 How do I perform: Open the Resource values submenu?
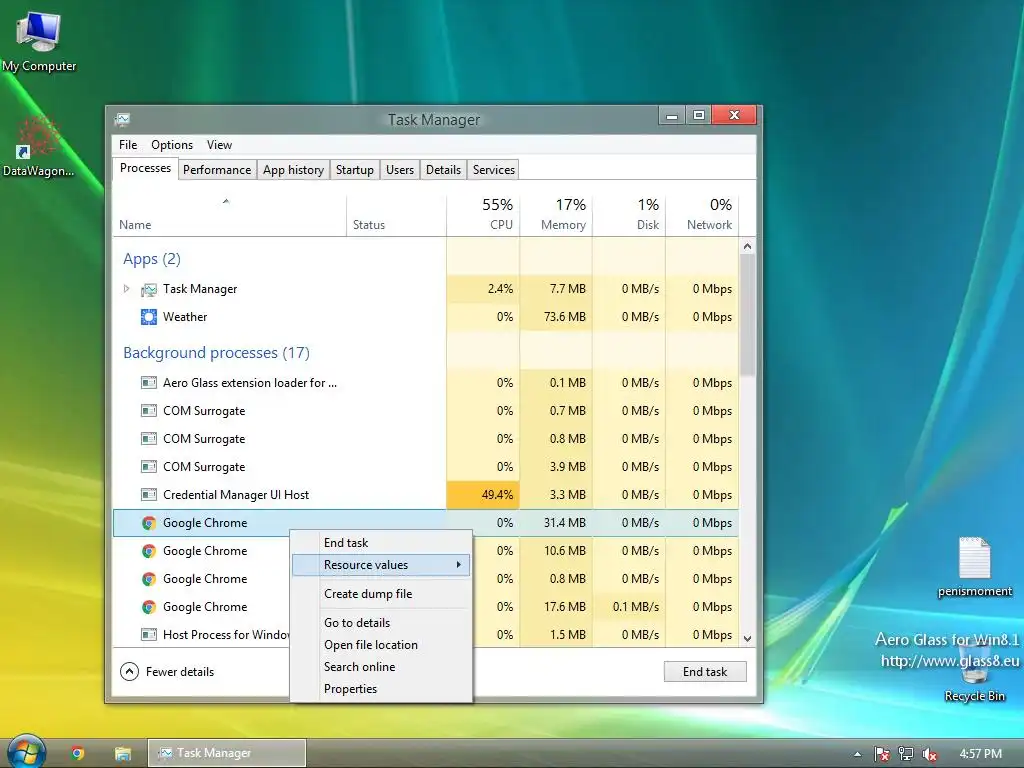tap(381, 565)
